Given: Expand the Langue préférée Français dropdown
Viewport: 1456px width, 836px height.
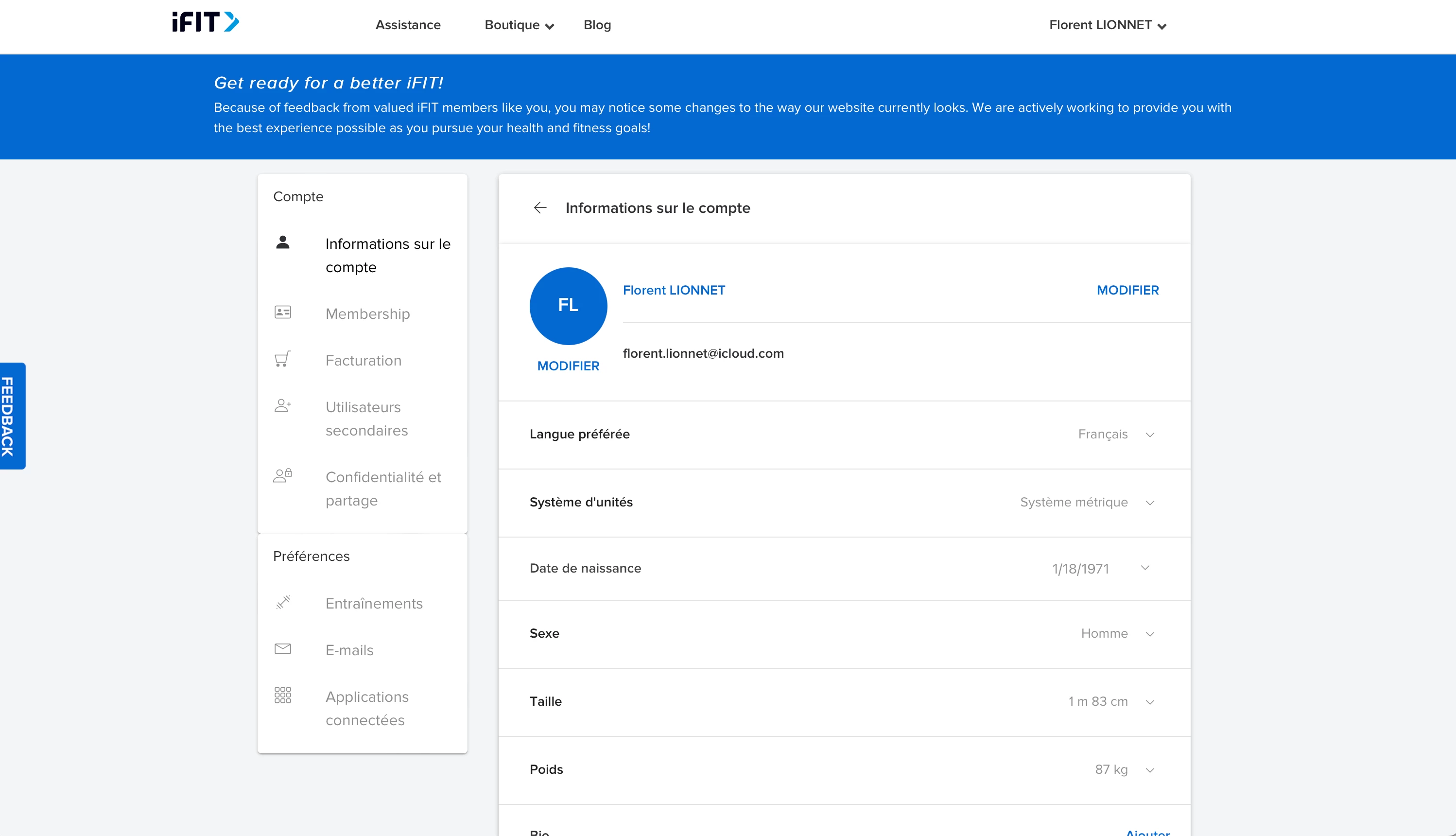Looking at the screenshot, I should [x=1116, y=435].
